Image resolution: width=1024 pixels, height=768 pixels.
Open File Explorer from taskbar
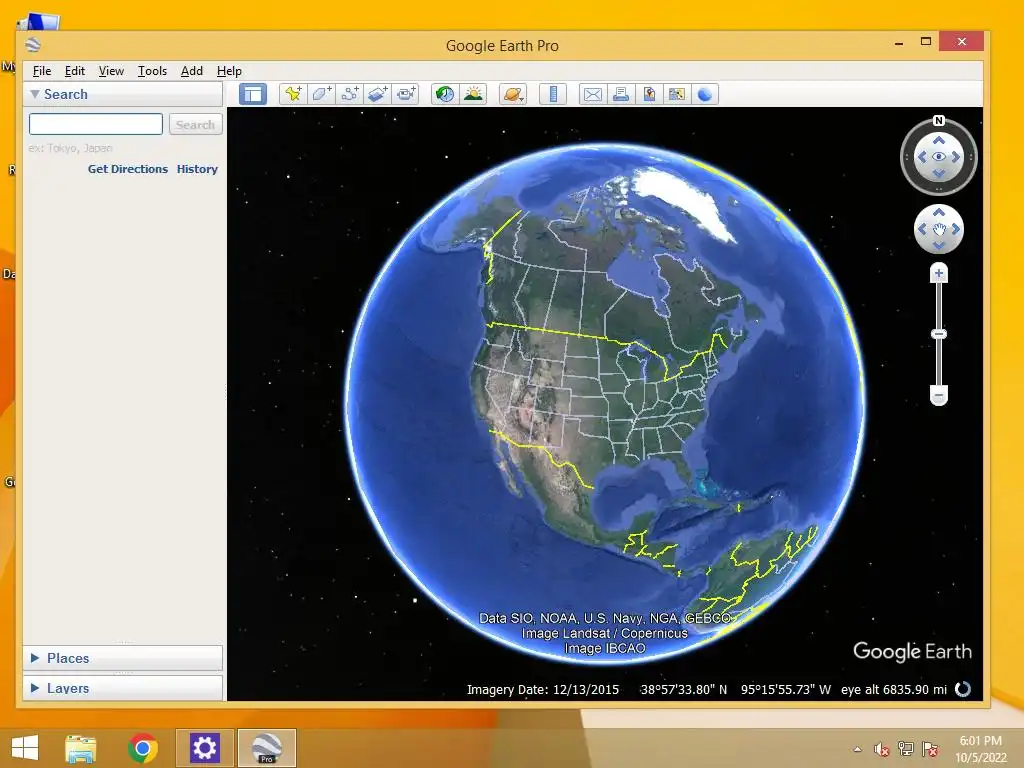coord(81,748)
